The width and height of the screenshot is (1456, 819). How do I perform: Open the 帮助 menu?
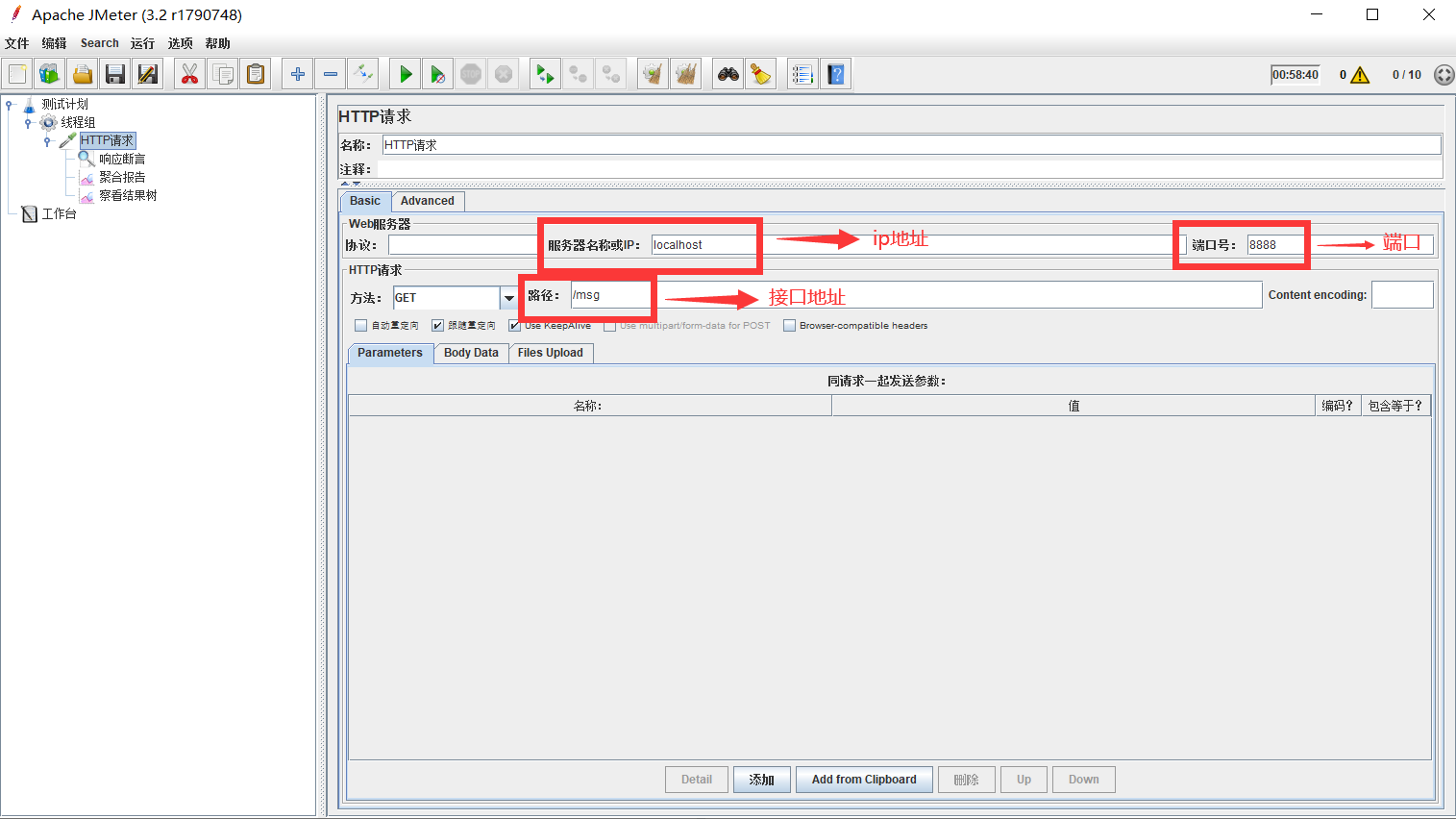point(218,43)
